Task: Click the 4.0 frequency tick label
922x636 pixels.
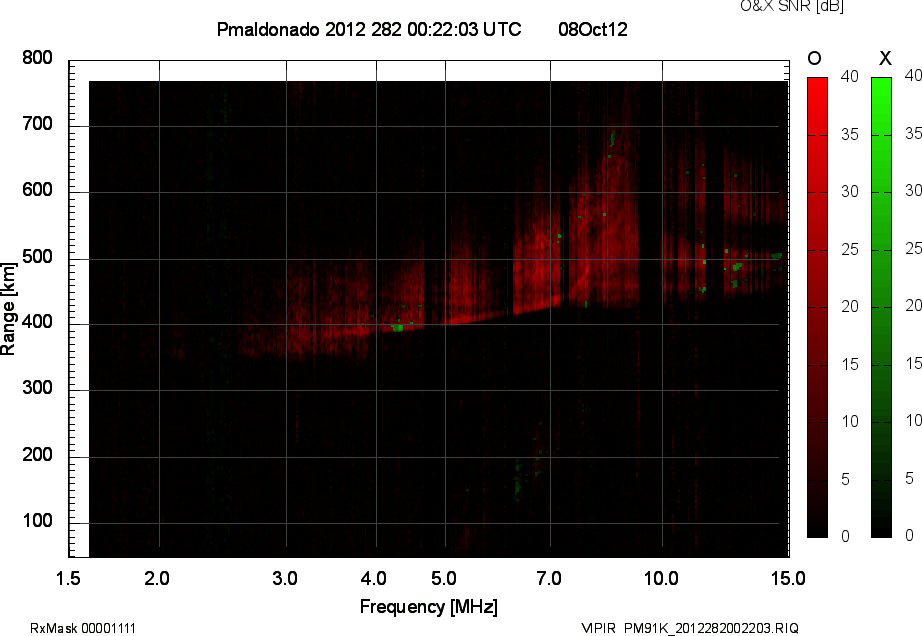Action: (x=374, y=578)
